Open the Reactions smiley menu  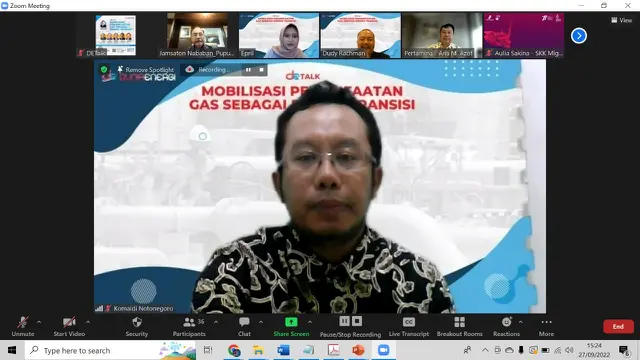[506, 327]
